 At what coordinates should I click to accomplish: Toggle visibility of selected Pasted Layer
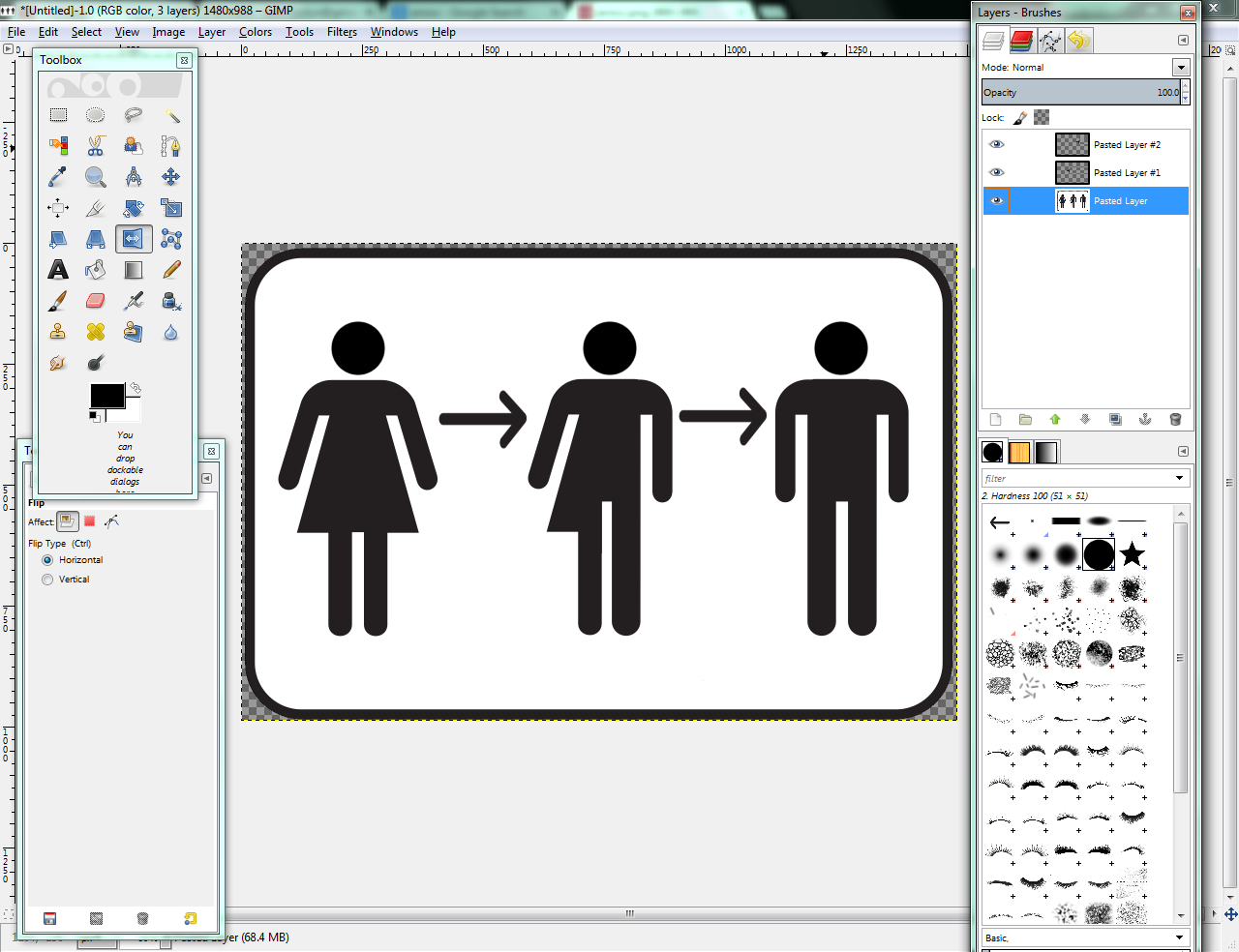coord(996,200)
